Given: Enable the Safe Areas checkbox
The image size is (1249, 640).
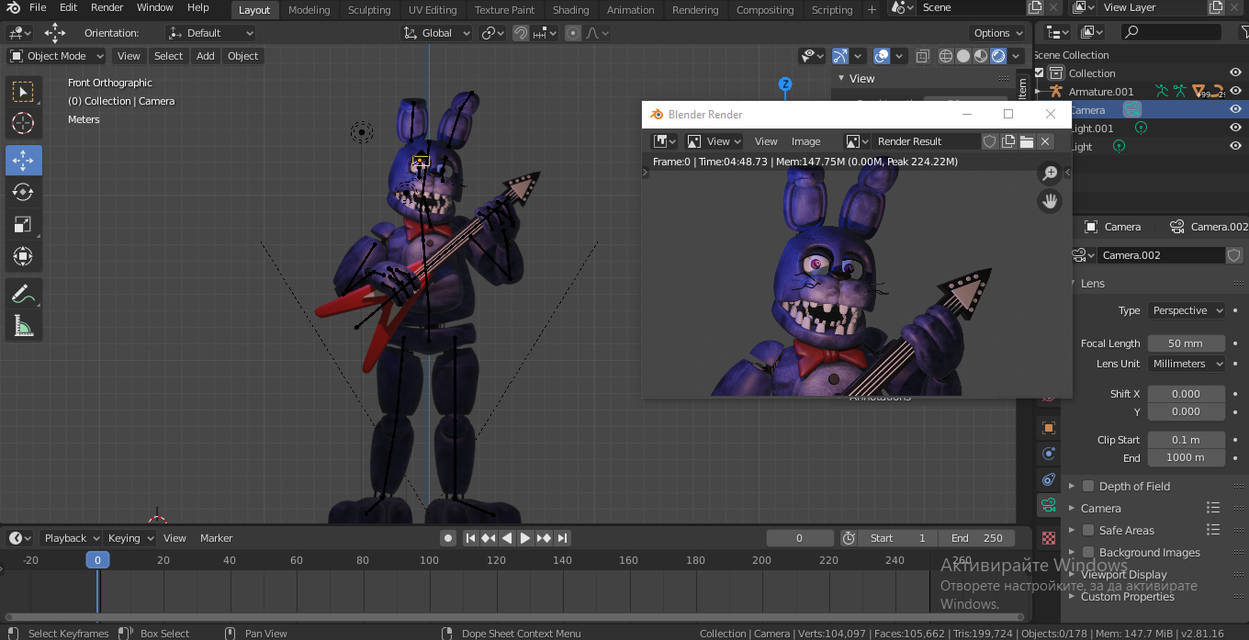Looking at the screenshot, I should [x=1088, y=530].
